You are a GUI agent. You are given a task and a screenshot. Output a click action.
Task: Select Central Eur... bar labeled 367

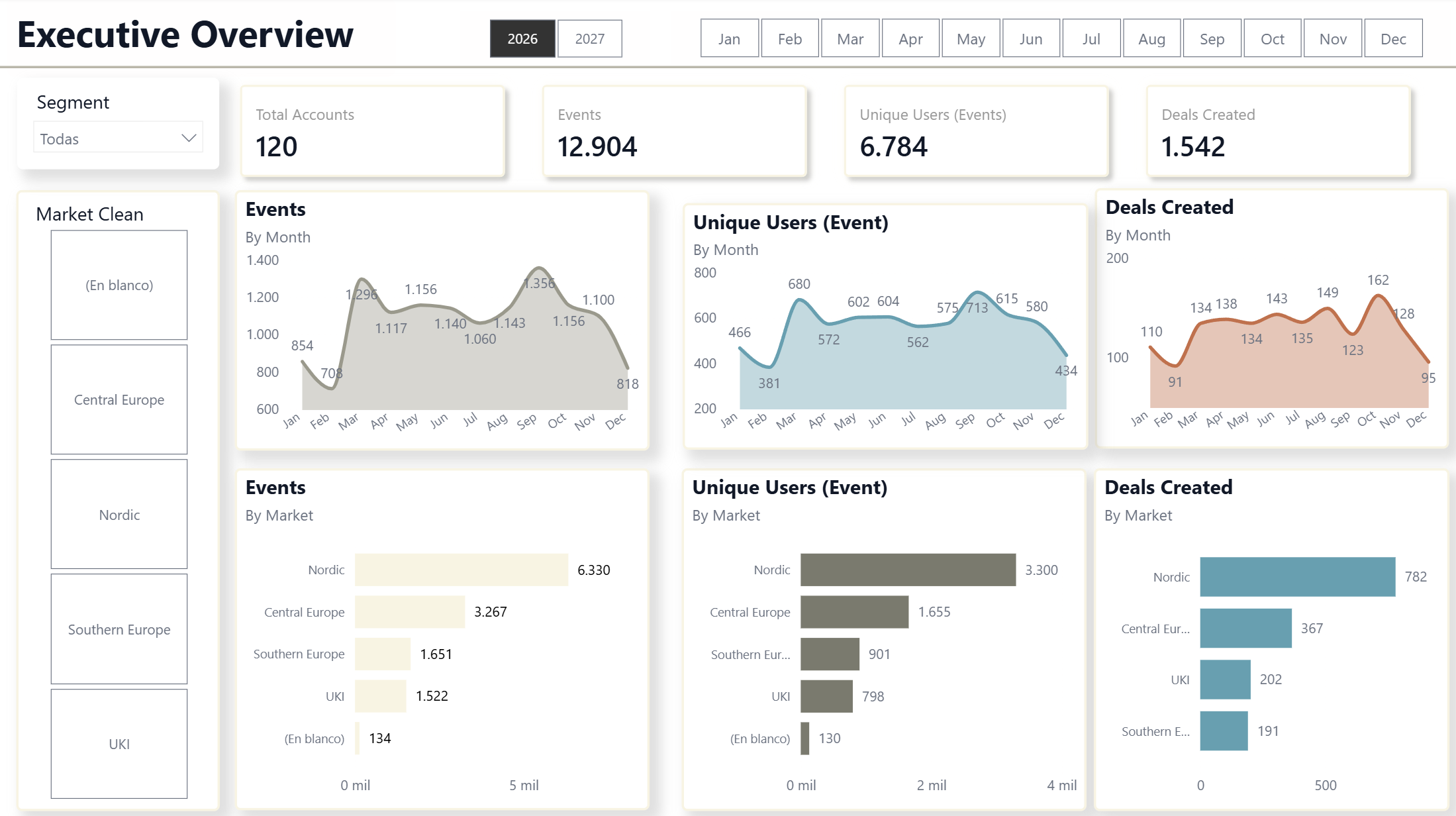[1246, 628]
